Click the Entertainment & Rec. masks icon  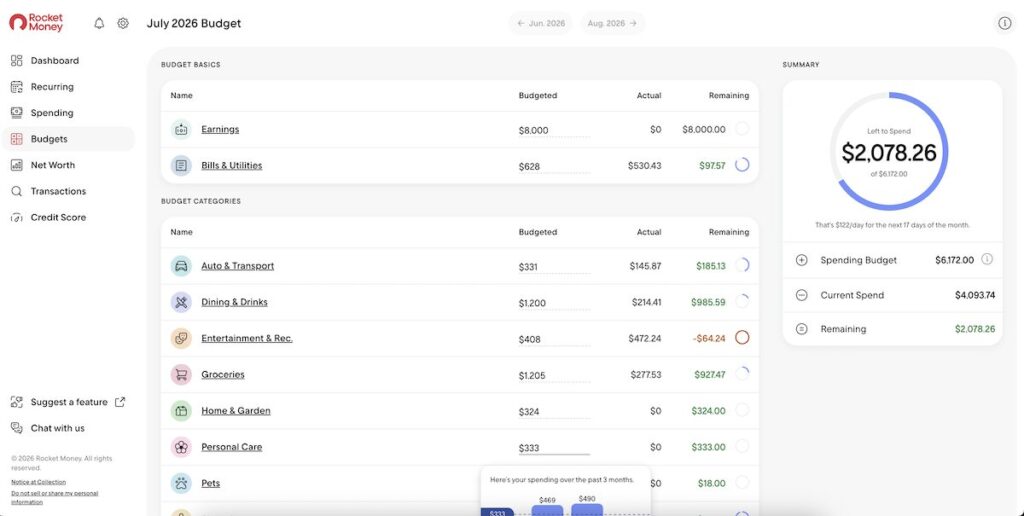(x=182, y=338)
